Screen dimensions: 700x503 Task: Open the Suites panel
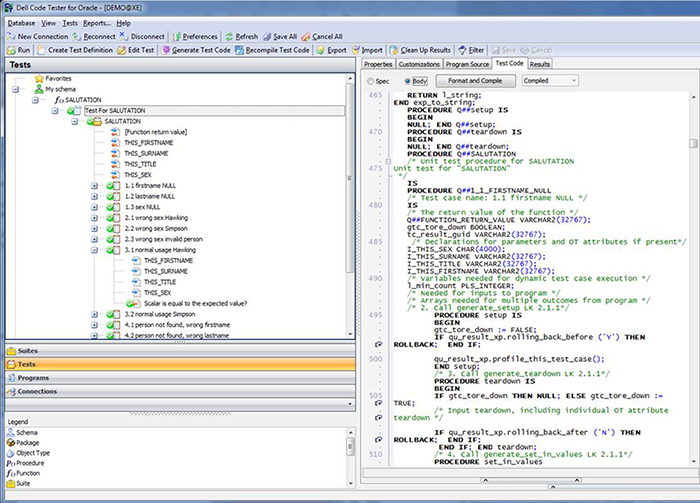[180, 351]
